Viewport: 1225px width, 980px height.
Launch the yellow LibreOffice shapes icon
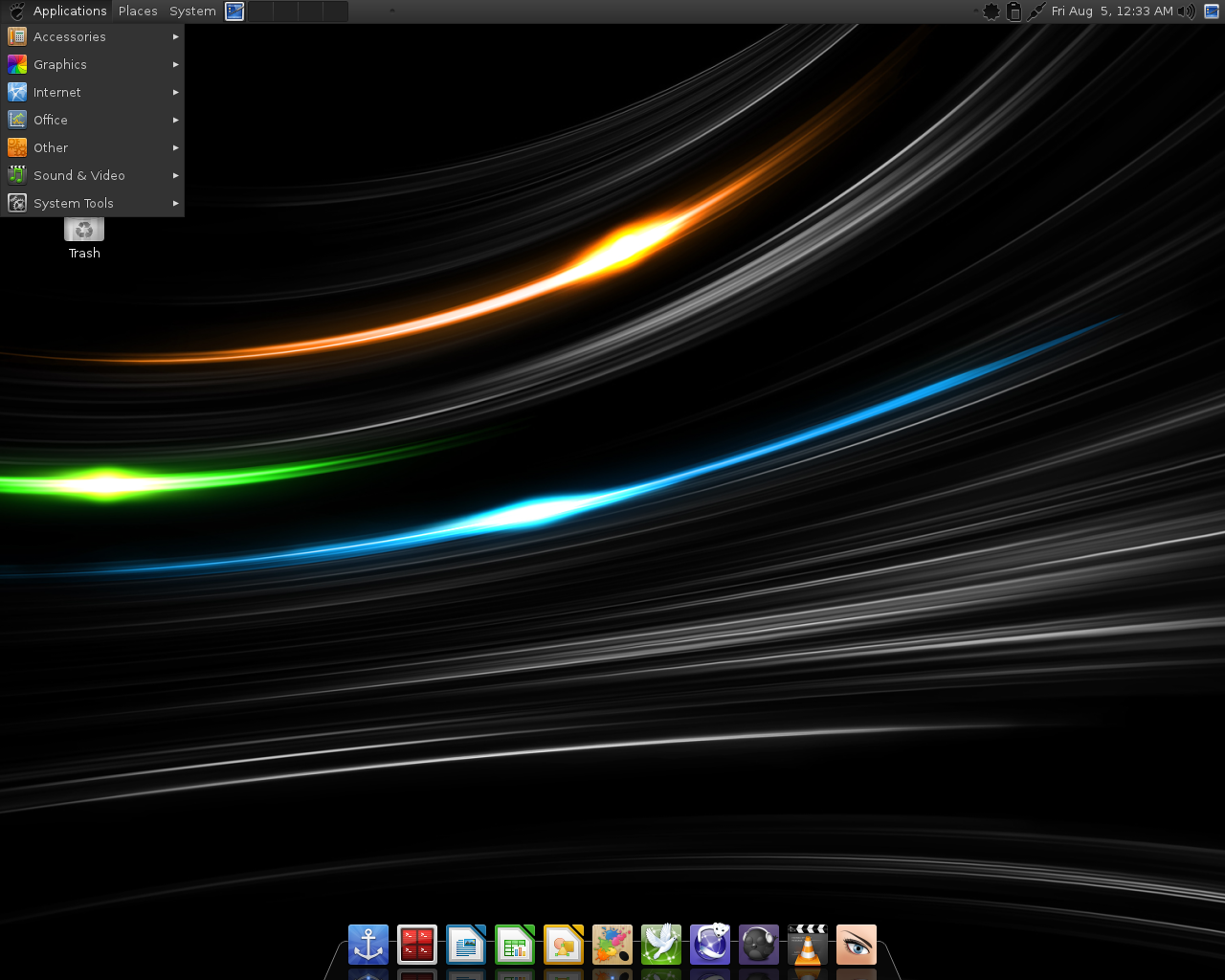pyautogui.click(x=564, y=945)
